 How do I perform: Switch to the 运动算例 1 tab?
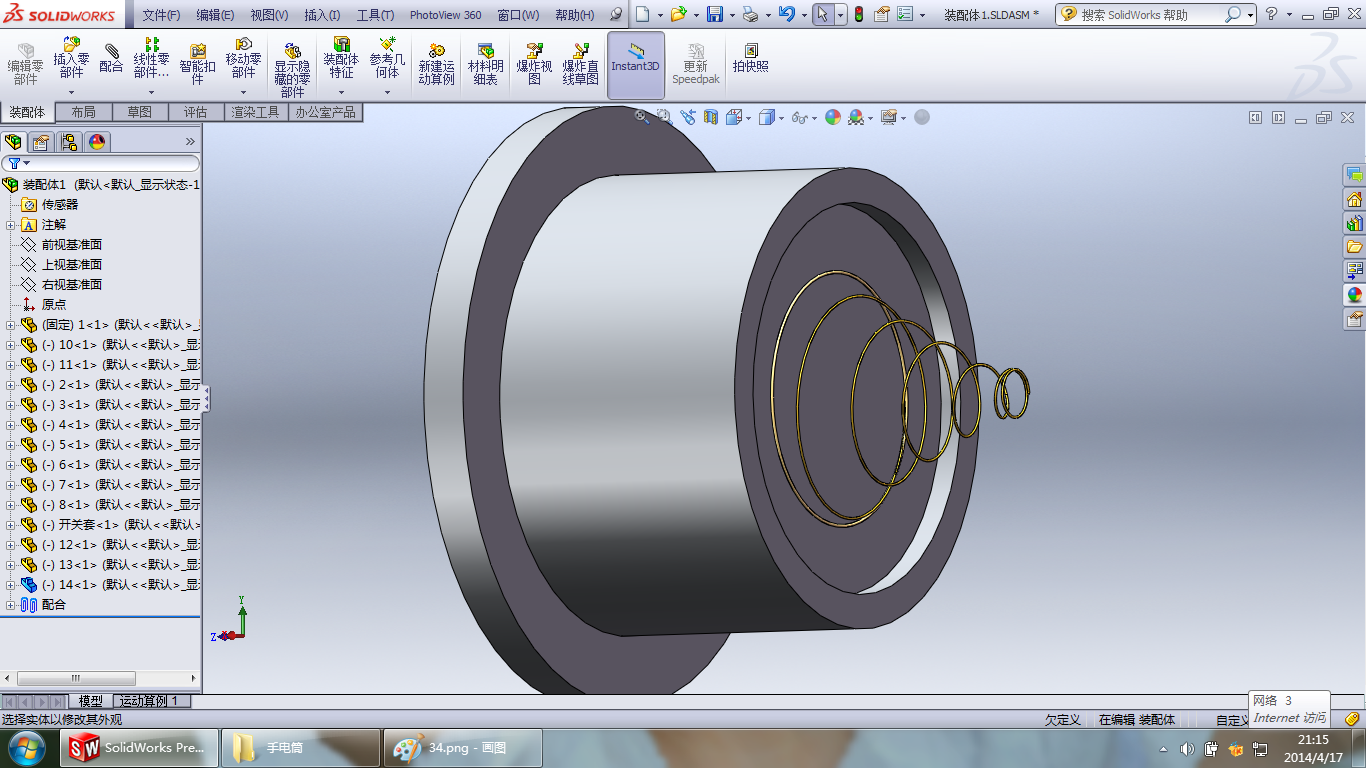click(x=149, y=701)
